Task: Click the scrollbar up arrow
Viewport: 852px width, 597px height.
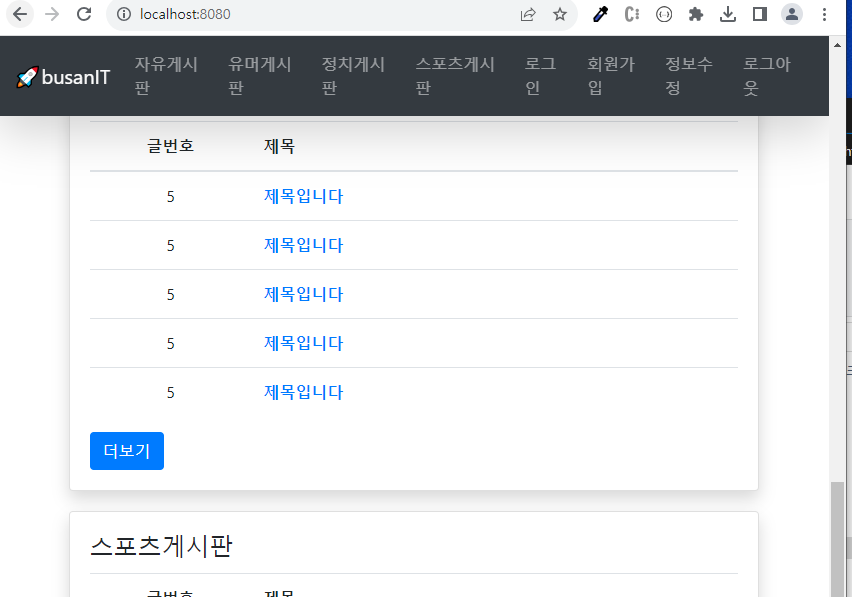Action: (x=837, y=45)
